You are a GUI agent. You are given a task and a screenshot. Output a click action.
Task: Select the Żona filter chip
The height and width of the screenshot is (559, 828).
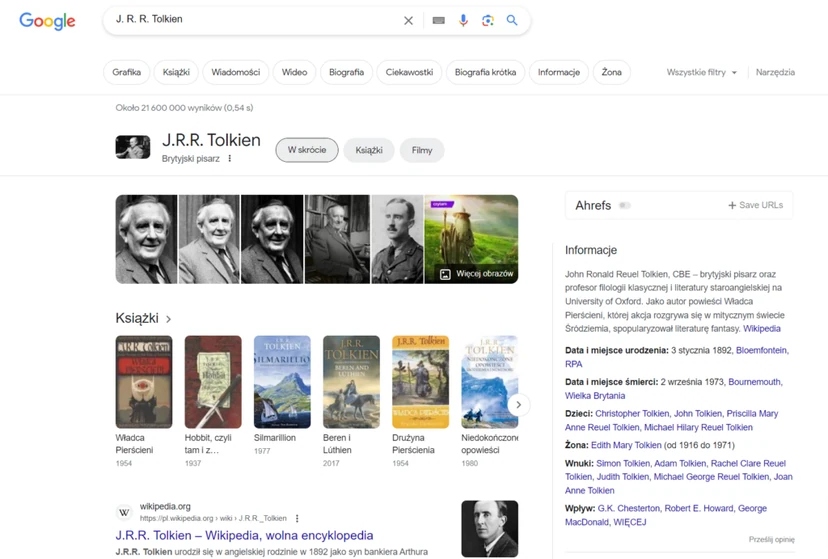(x=611, y=72)
